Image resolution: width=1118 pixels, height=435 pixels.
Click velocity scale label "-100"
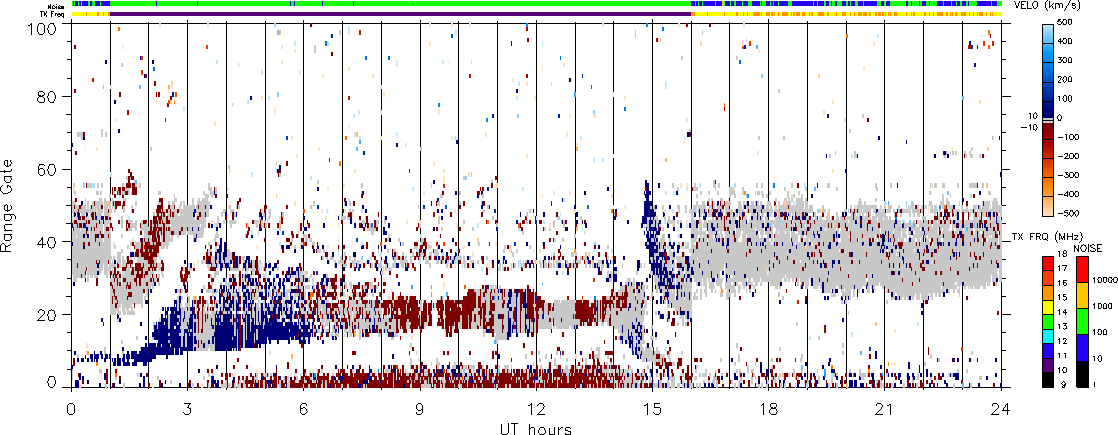coord(1067,137)
